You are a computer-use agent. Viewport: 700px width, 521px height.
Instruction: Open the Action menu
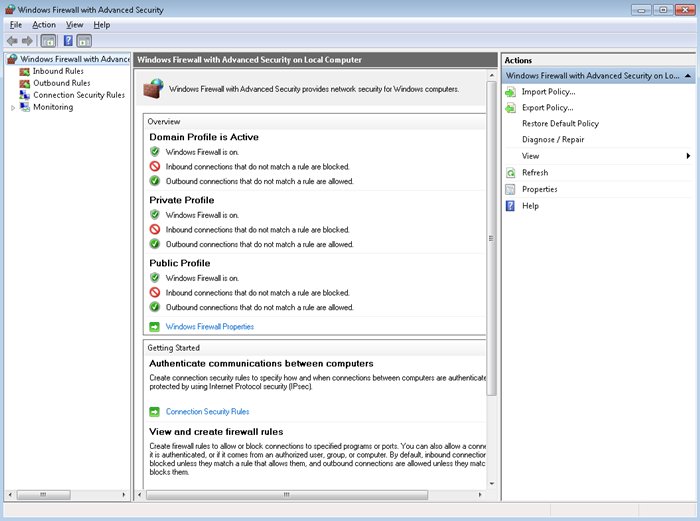click(44, 25)
